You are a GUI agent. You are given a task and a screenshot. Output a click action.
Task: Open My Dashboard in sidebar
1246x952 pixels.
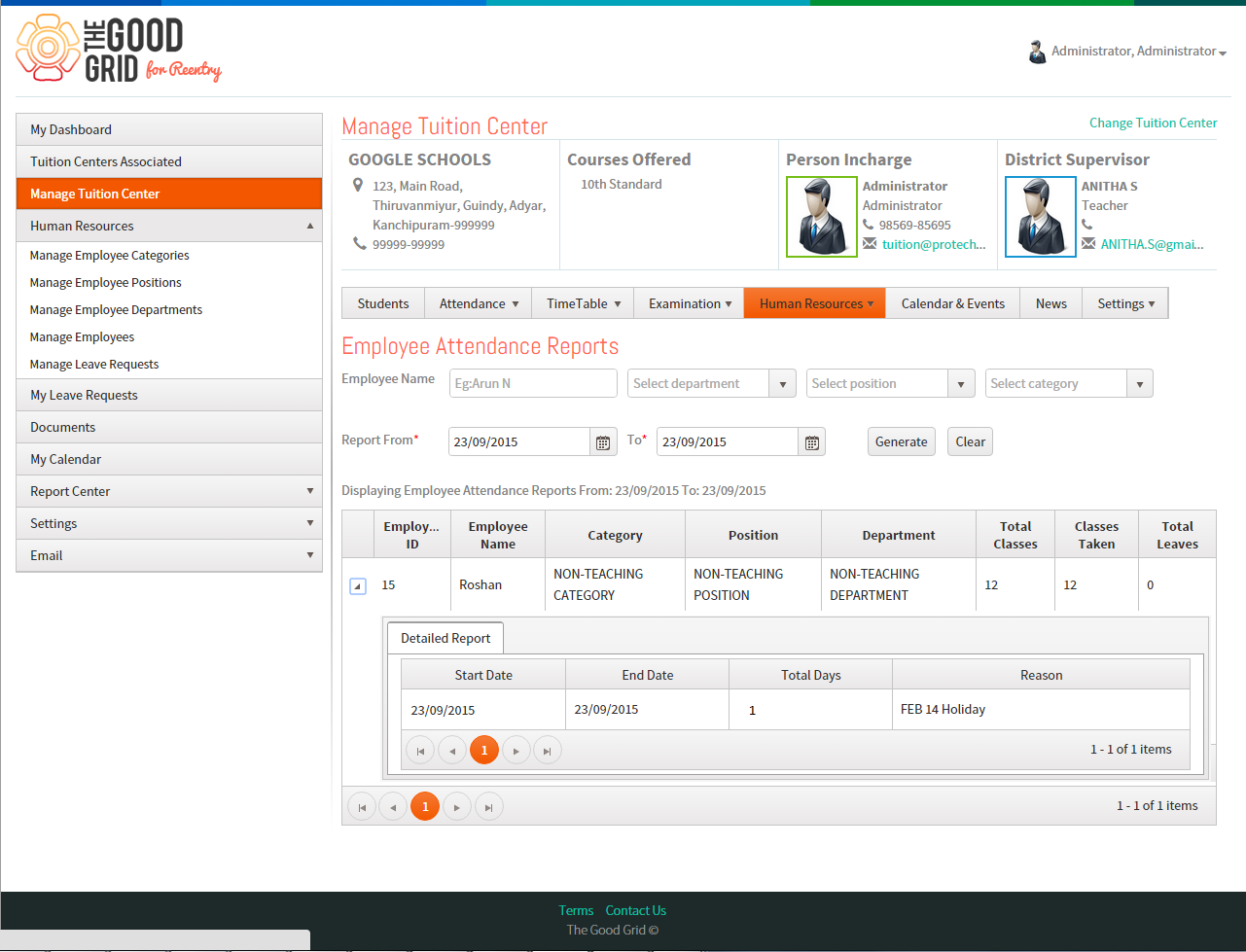coord(169,129)
